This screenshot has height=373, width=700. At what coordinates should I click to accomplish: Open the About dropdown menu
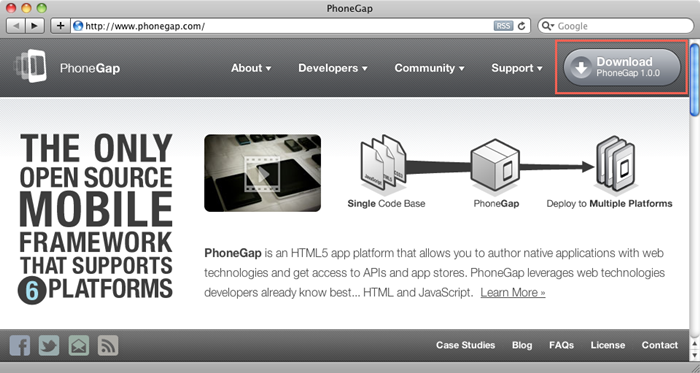[x=251, y=68]
